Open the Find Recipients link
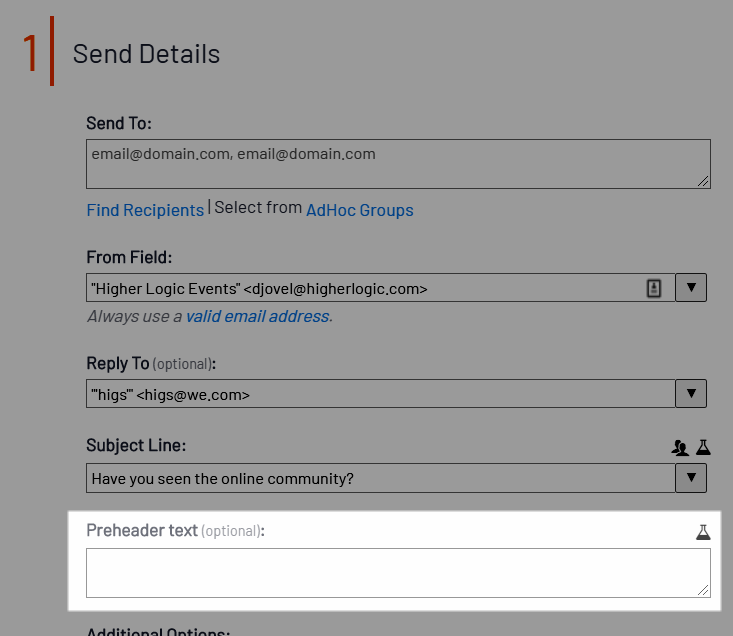The image size is (733, 636). (x=145, y=210)
